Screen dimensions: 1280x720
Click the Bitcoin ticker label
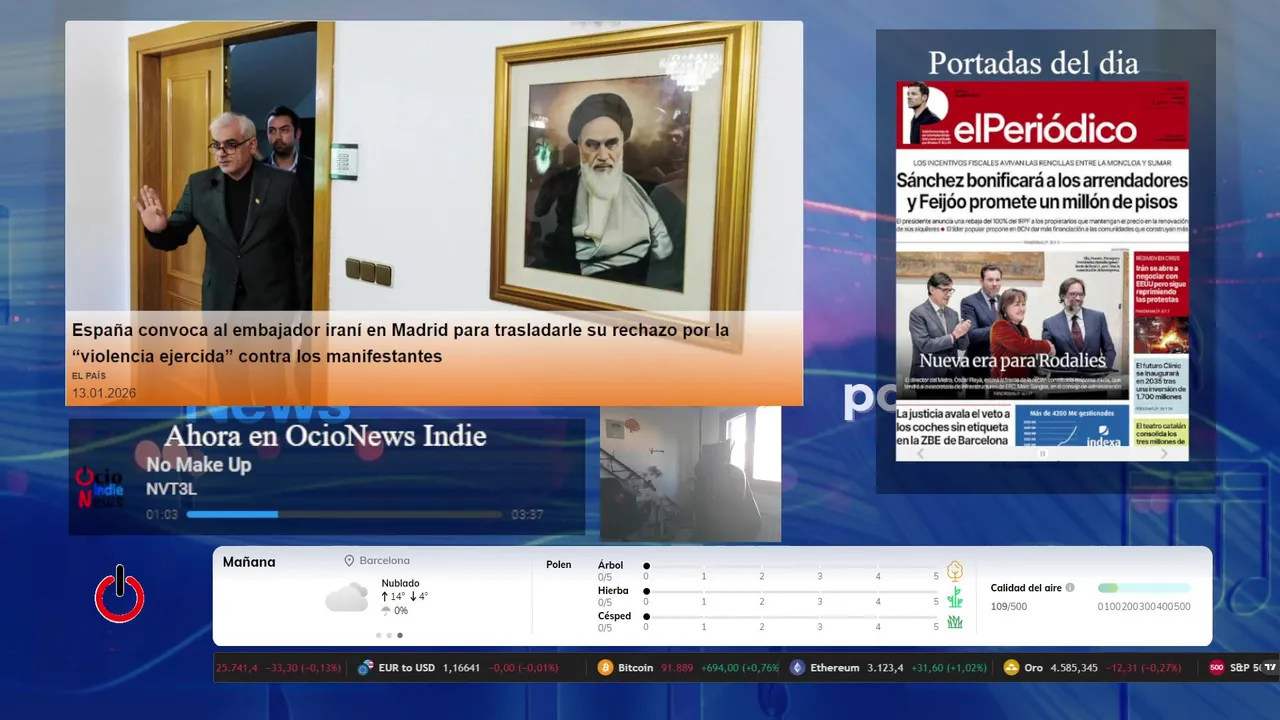pos(635,667)
